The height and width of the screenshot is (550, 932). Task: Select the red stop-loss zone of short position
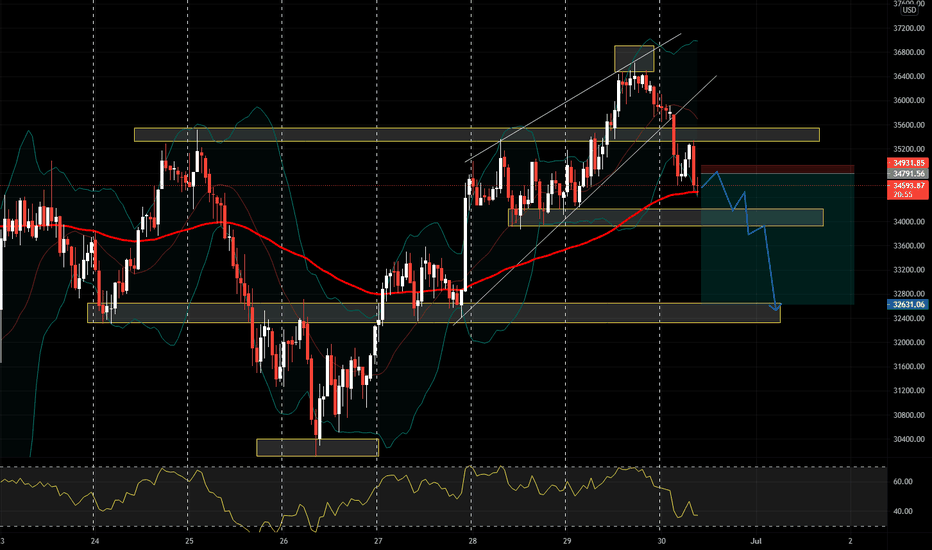pos(777,169)
